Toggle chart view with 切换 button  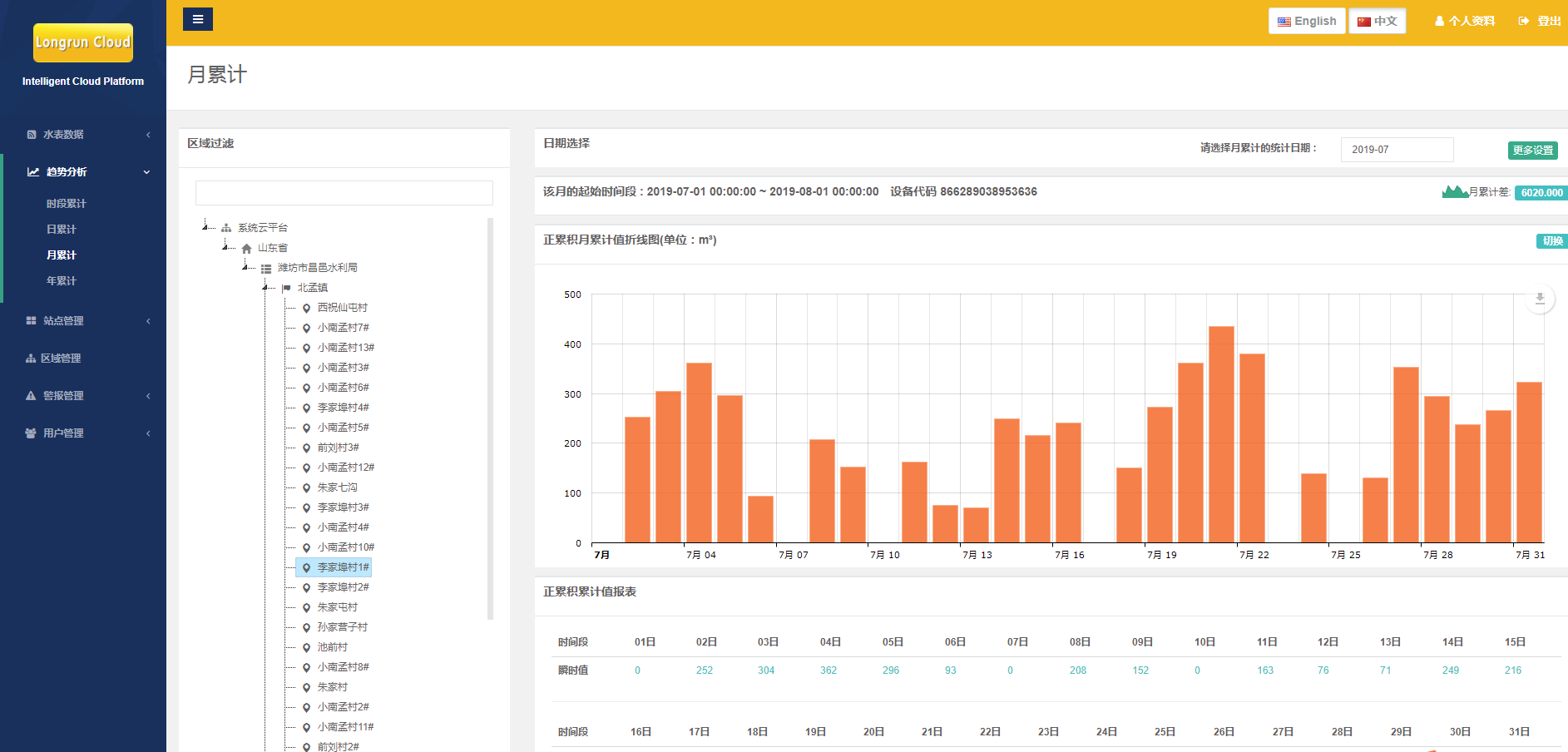point(1551,241)
